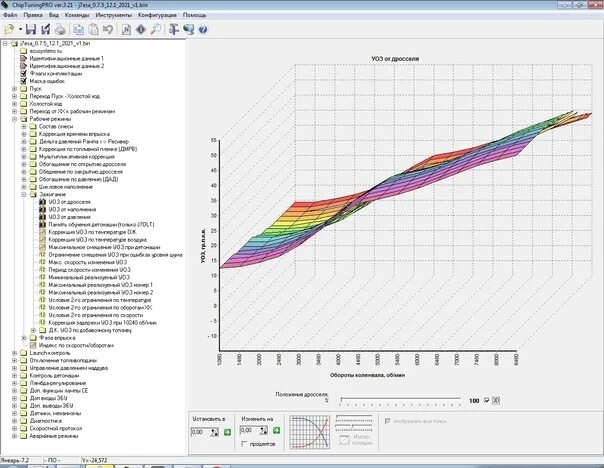Click the Open file toolbar icon
Screen dimensions: 604x468
9,29
